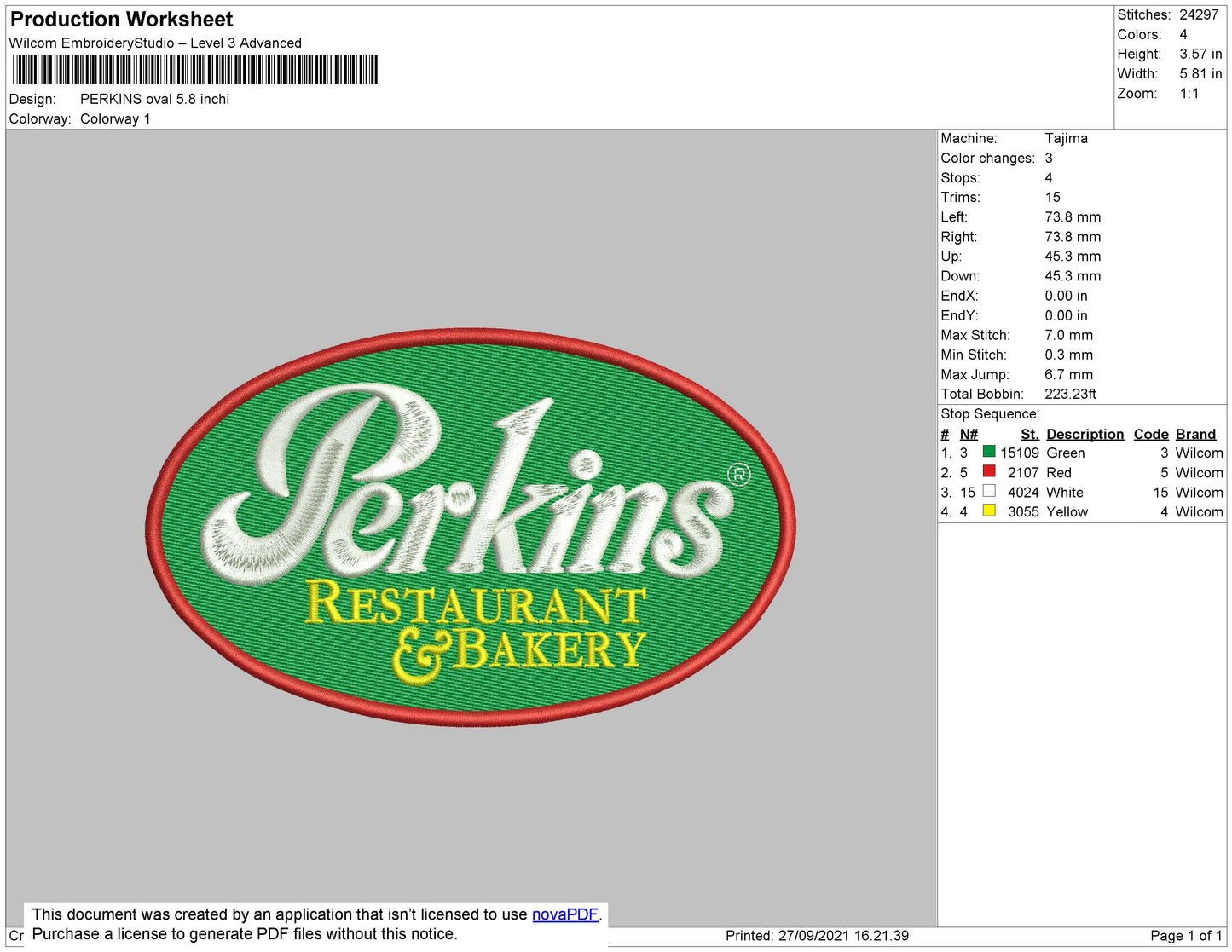Image resolution: width=1232 pixels, height=952 pixels.
Task: Click the 'Down:' label
Action: point(960,276)
